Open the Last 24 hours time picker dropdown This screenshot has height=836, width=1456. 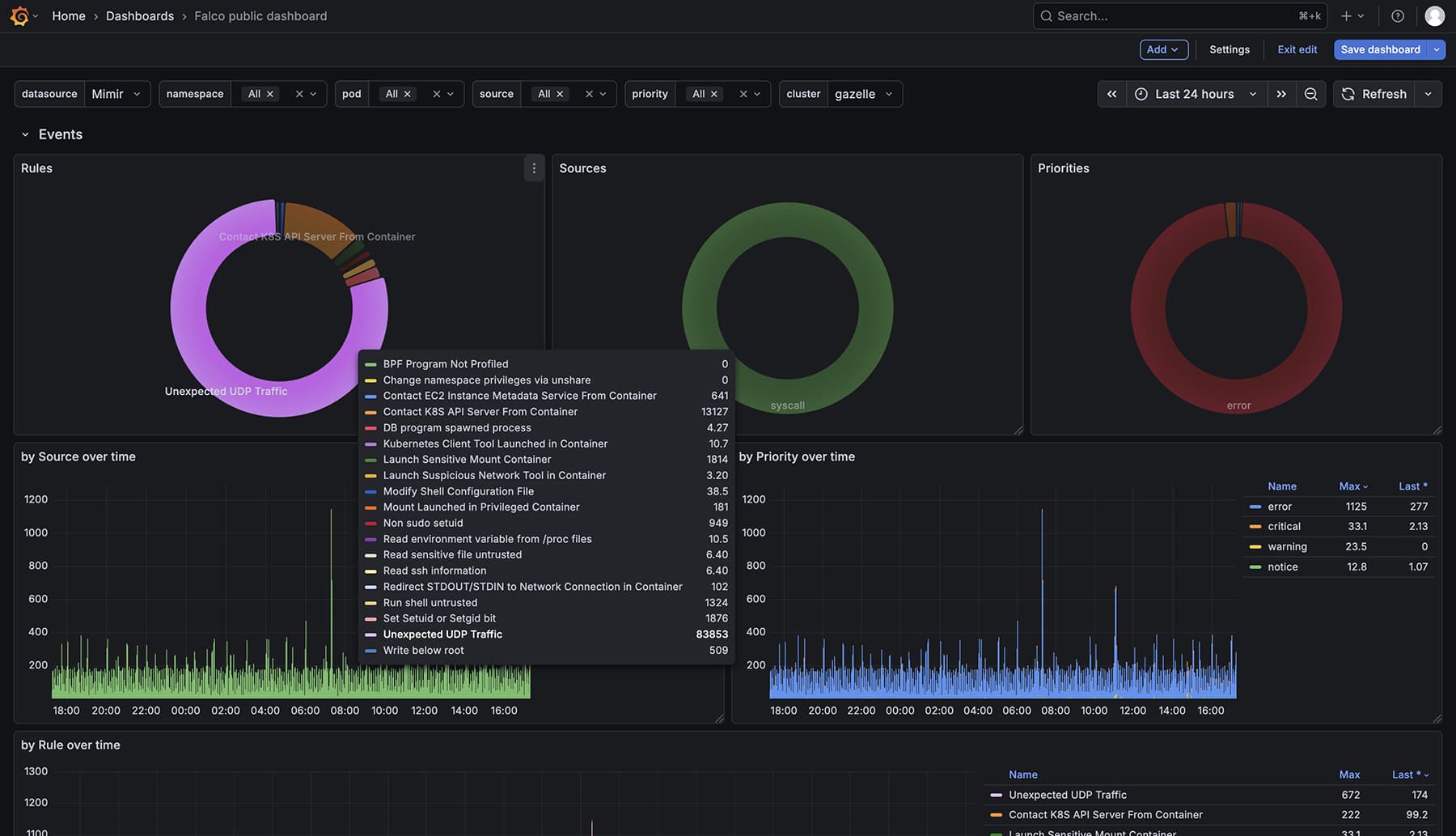[1194, 94]
